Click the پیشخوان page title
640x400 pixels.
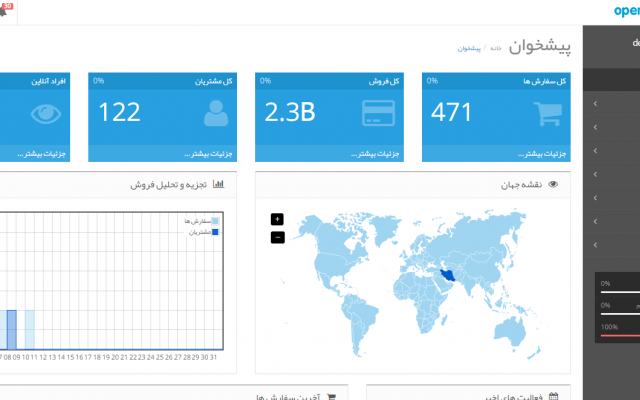tap(540, 47)
